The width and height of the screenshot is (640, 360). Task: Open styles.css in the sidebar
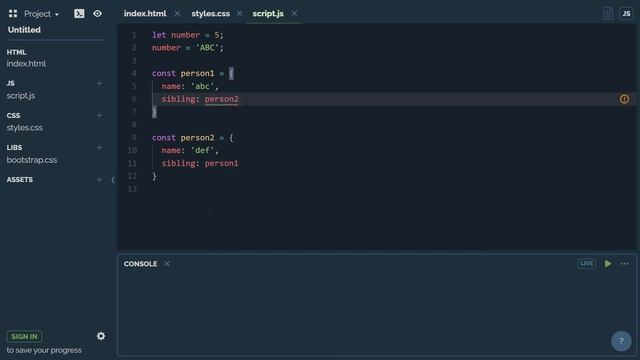click(x=24, y=128)
